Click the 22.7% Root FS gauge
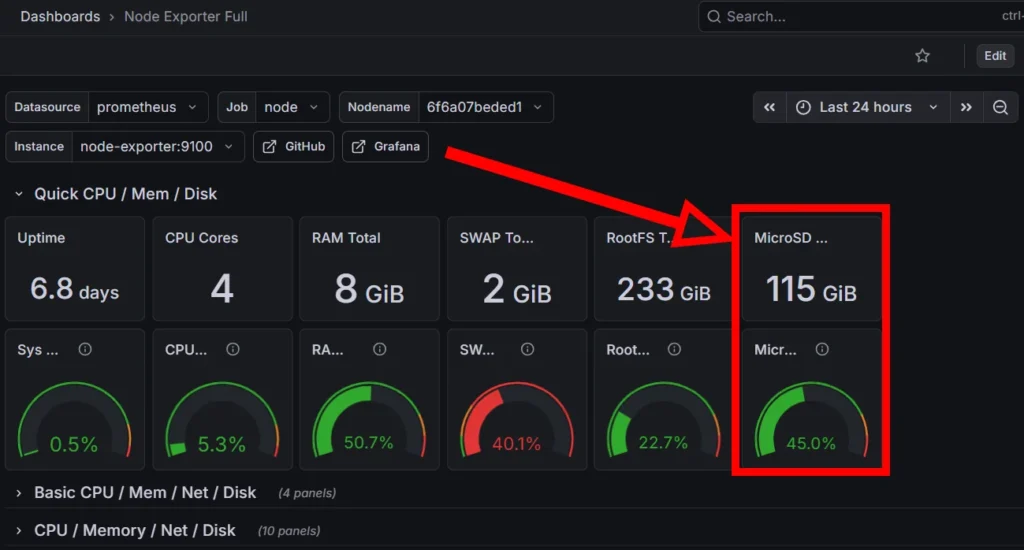This screenshot has height=550, width=1024. [664, 420]
